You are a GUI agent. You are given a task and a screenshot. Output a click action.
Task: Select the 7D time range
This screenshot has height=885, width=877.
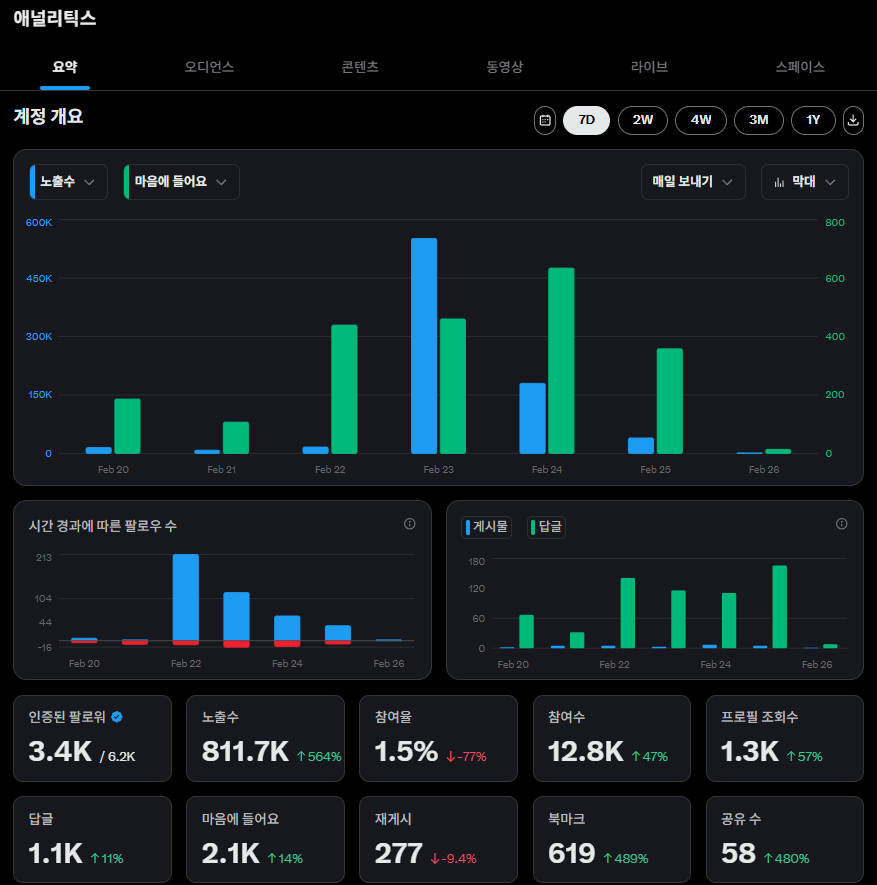[x=586, y=120]
